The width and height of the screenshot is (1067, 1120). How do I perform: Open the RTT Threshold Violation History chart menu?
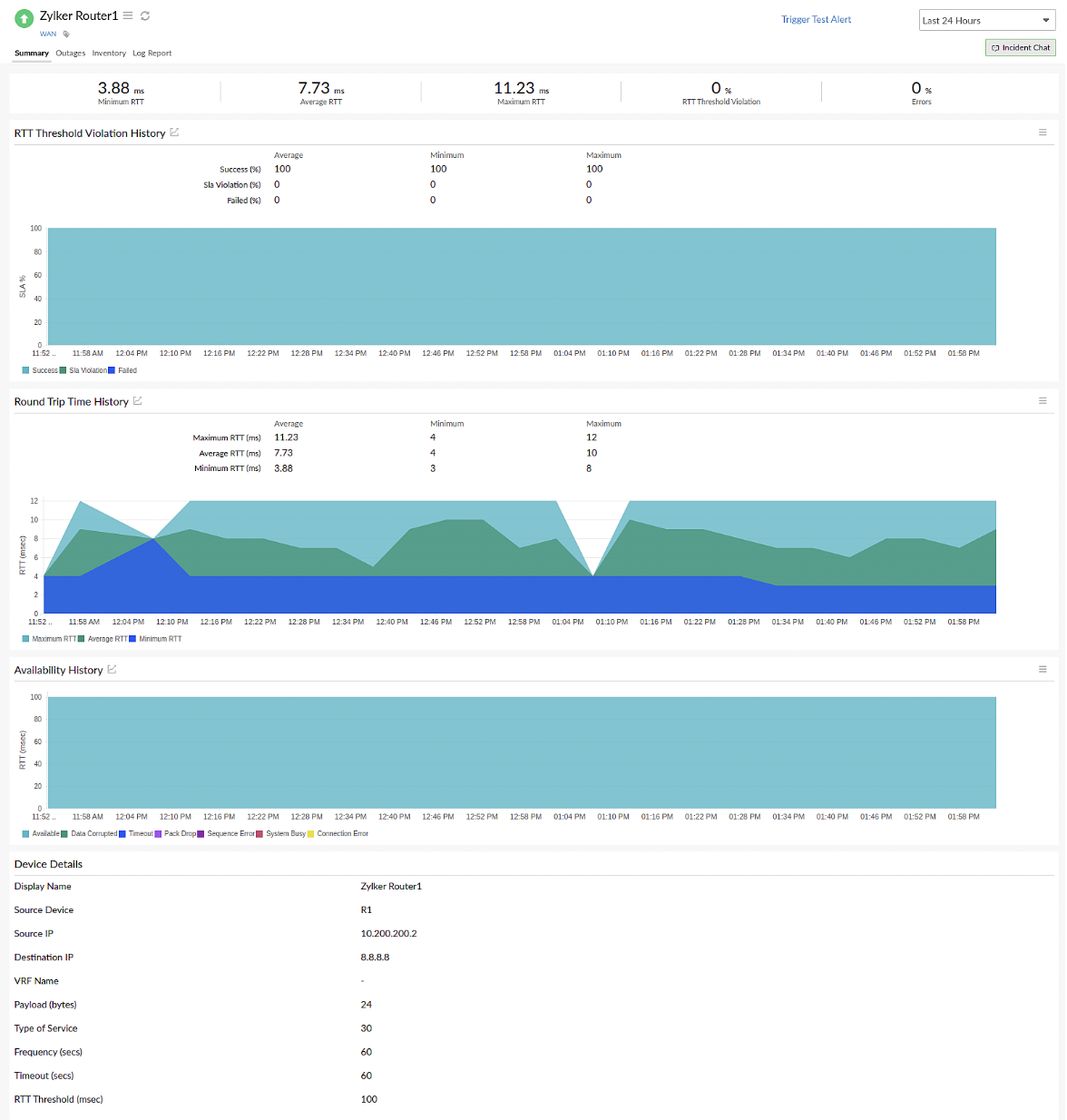tap(1043, 132)
